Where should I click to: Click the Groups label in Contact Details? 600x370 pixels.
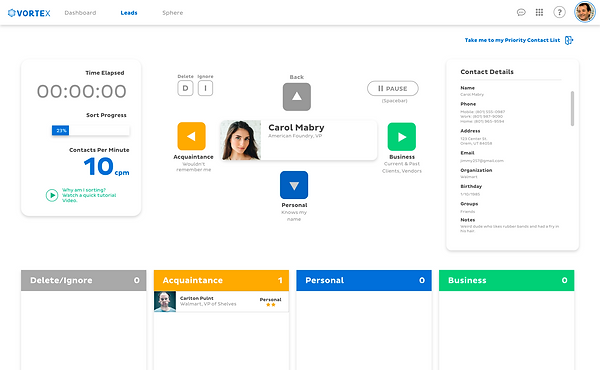tap(469, 204)
